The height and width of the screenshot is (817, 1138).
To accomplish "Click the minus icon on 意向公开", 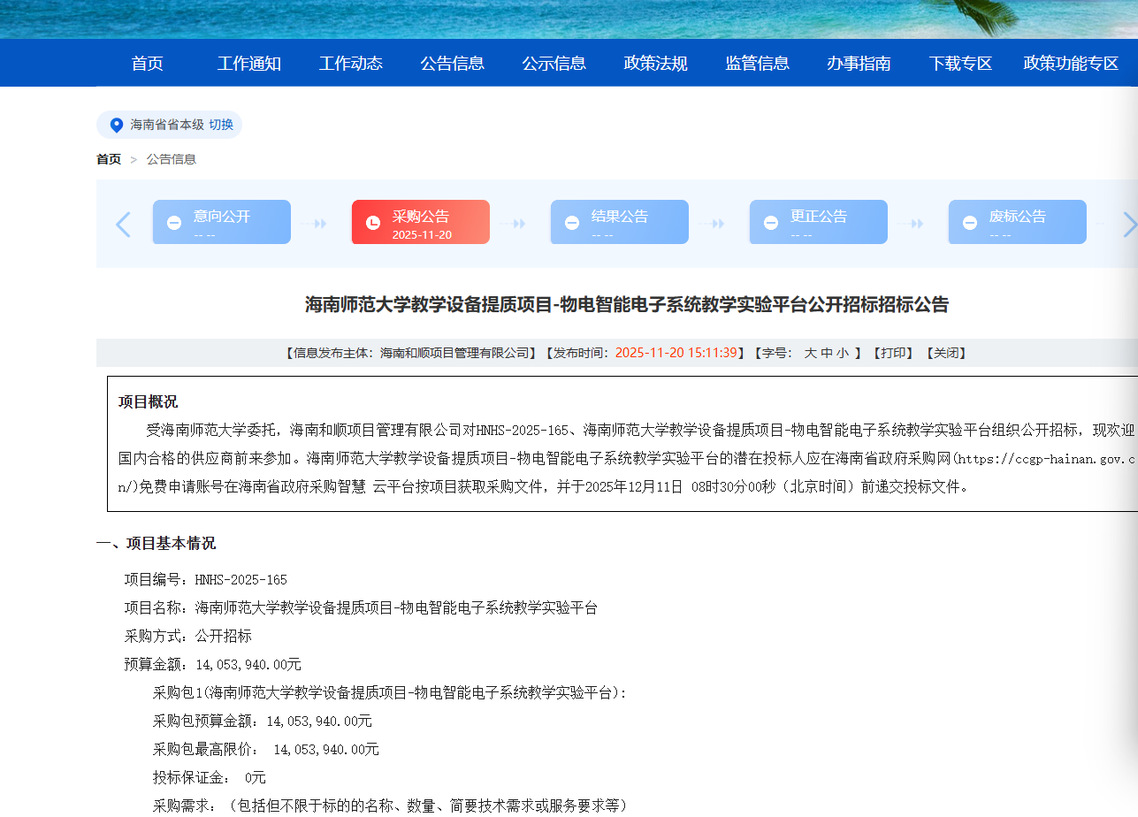I will (x=174, y=223).
